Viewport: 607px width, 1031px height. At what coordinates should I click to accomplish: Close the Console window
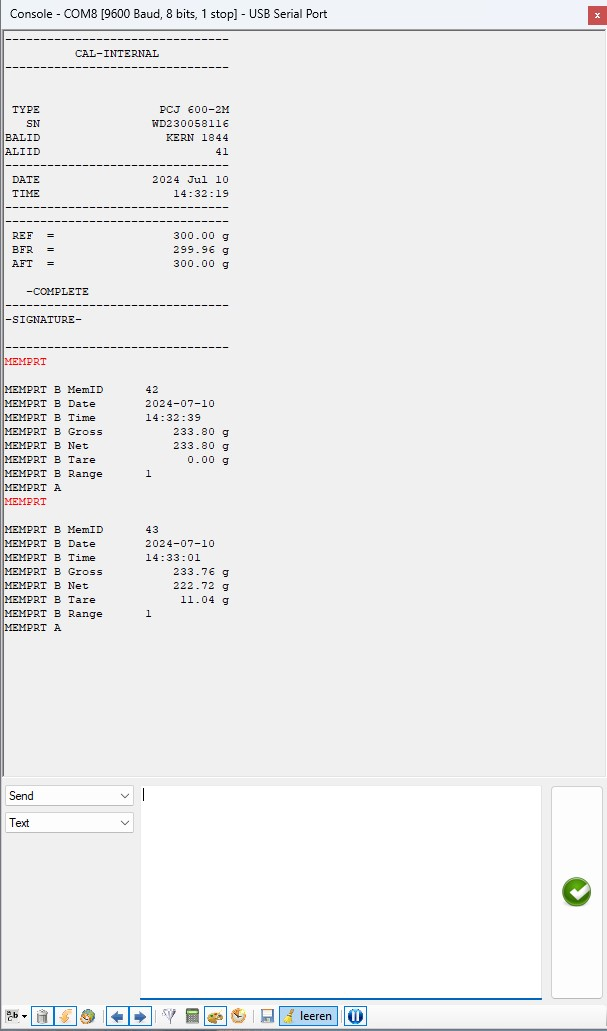click(x=597, y=14)
